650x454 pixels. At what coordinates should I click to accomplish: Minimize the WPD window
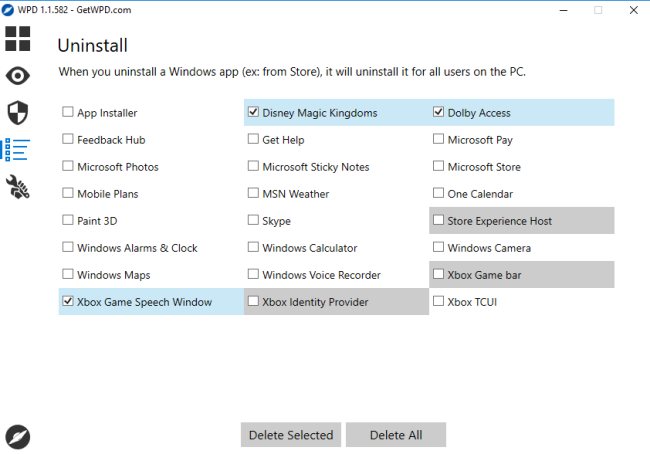[x=563, y=10]
